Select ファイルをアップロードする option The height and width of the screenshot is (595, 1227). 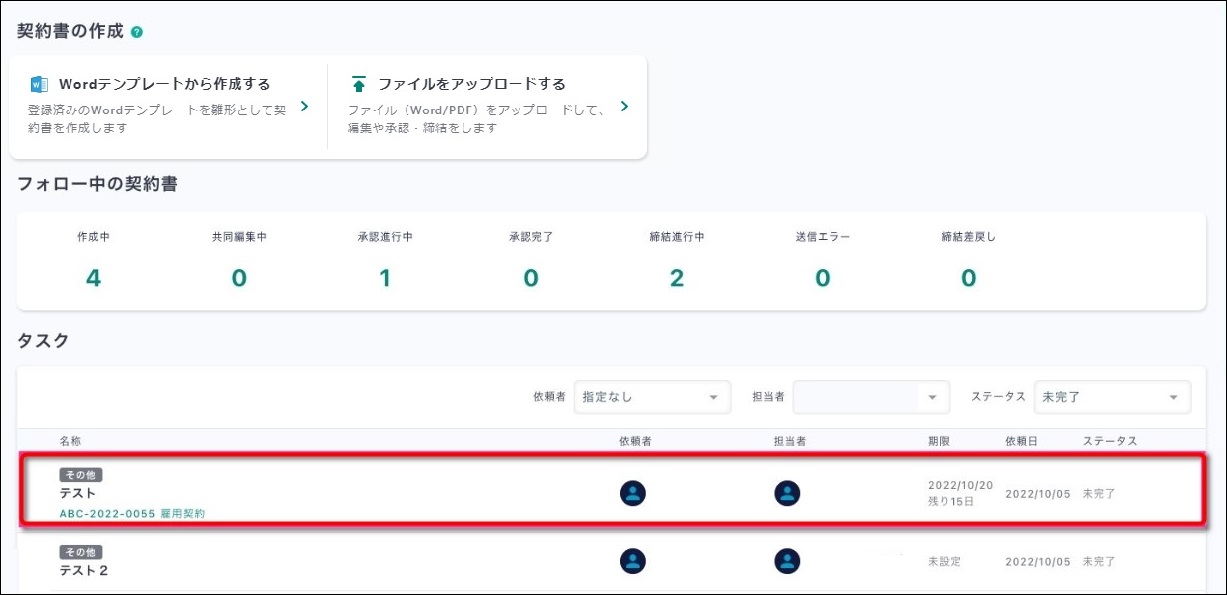point(472,84)
